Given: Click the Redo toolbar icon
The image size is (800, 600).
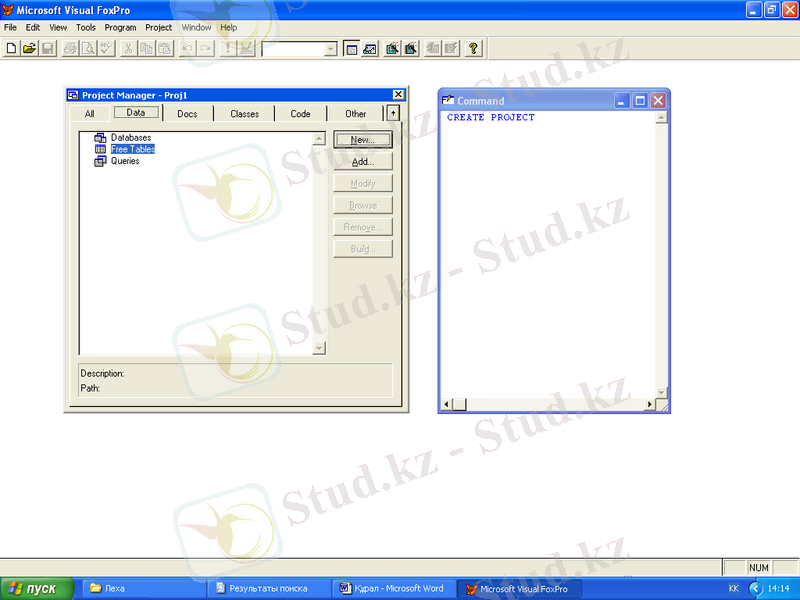Looking at the screenshot, I should 206,48.
